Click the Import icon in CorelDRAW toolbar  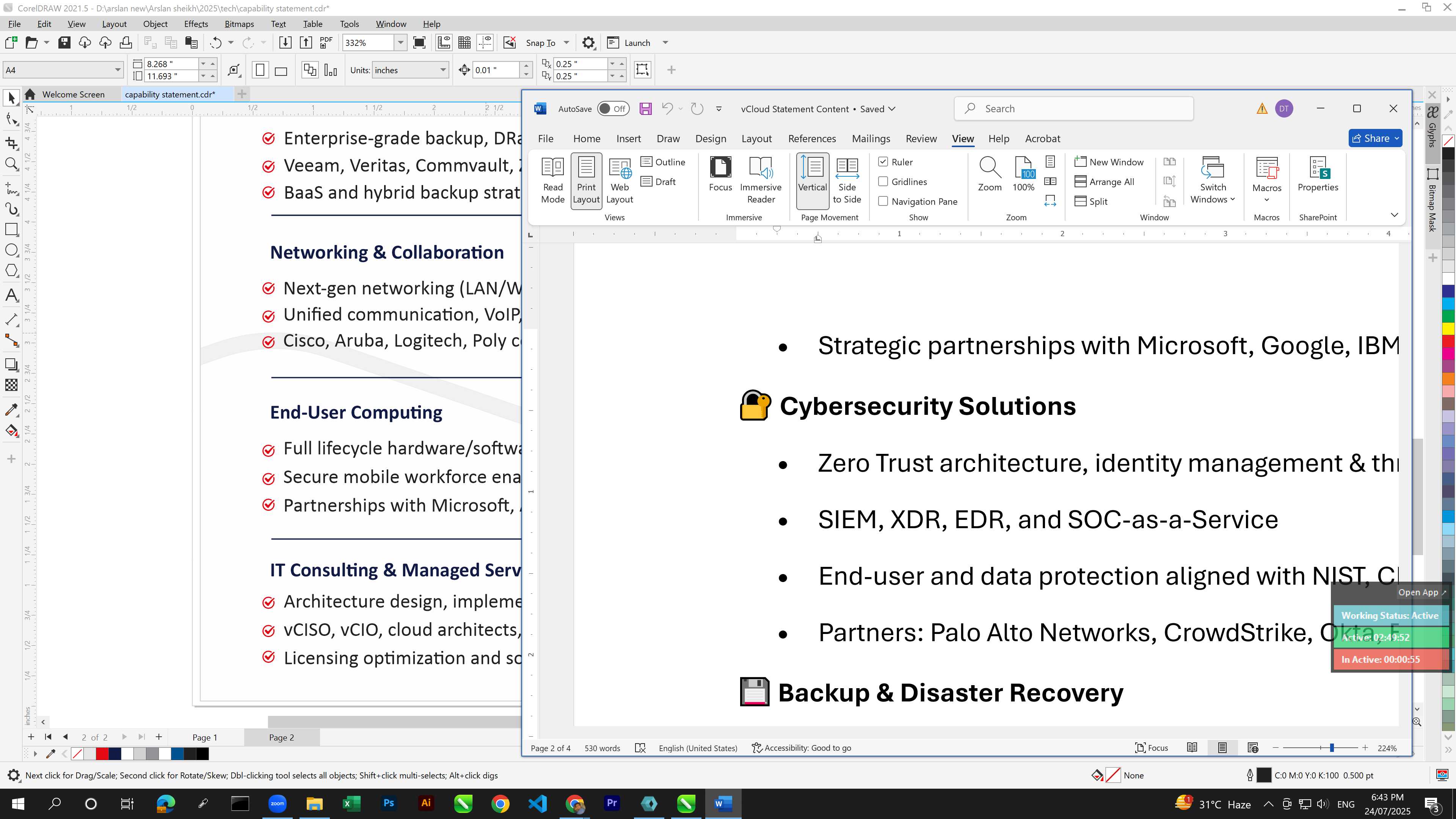286,42
